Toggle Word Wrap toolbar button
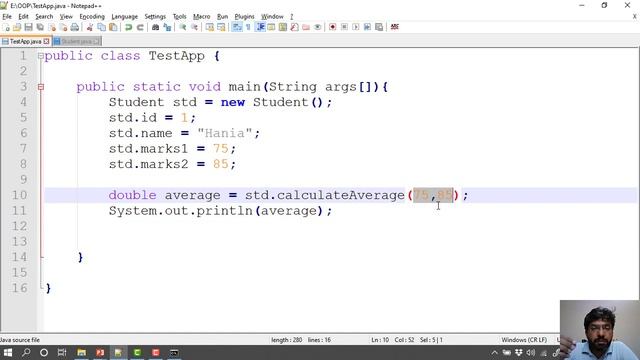Image resolution: width=640 pixels, height=360 pixels. (x=237, y=27)
